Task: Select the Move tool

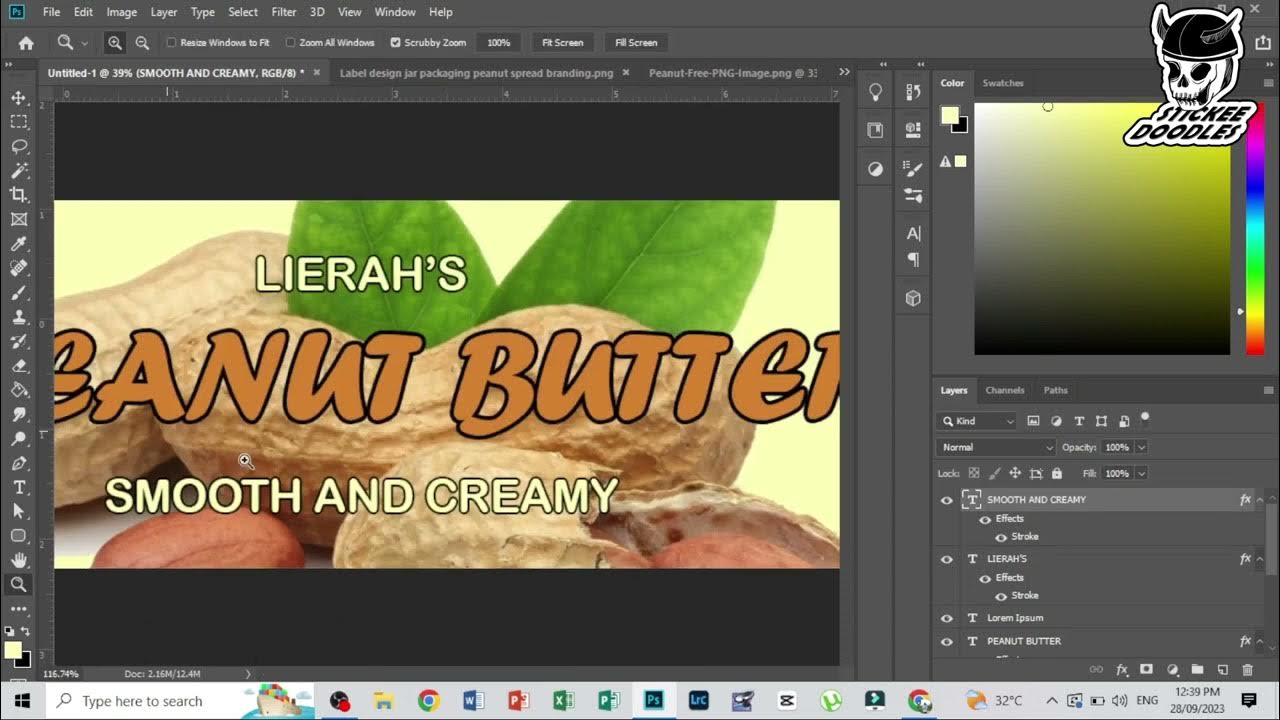Action: tap(19, 97)
